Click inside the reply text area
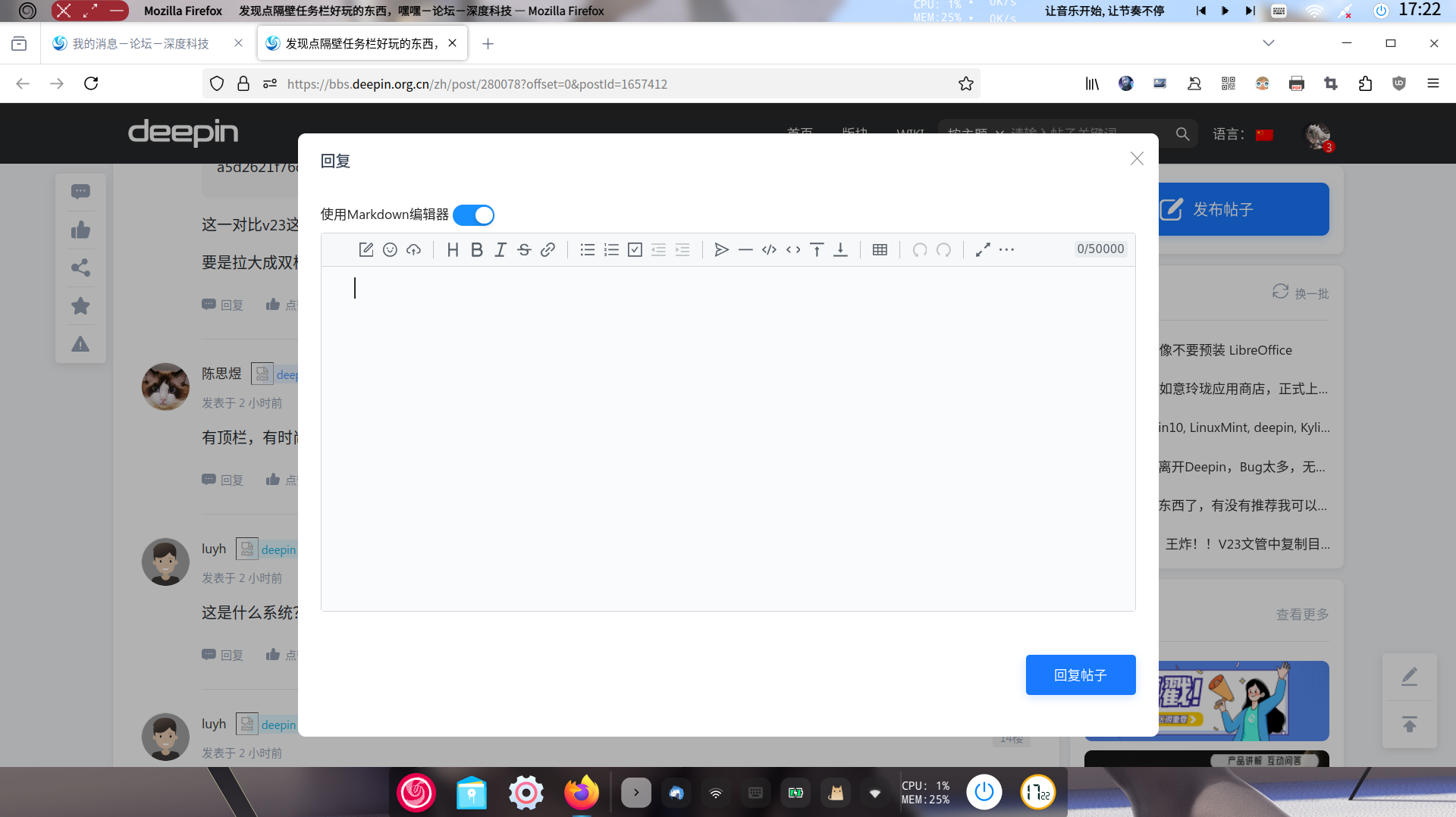The width and height of the screenshot is (1456, 817). tap(728, 438)
